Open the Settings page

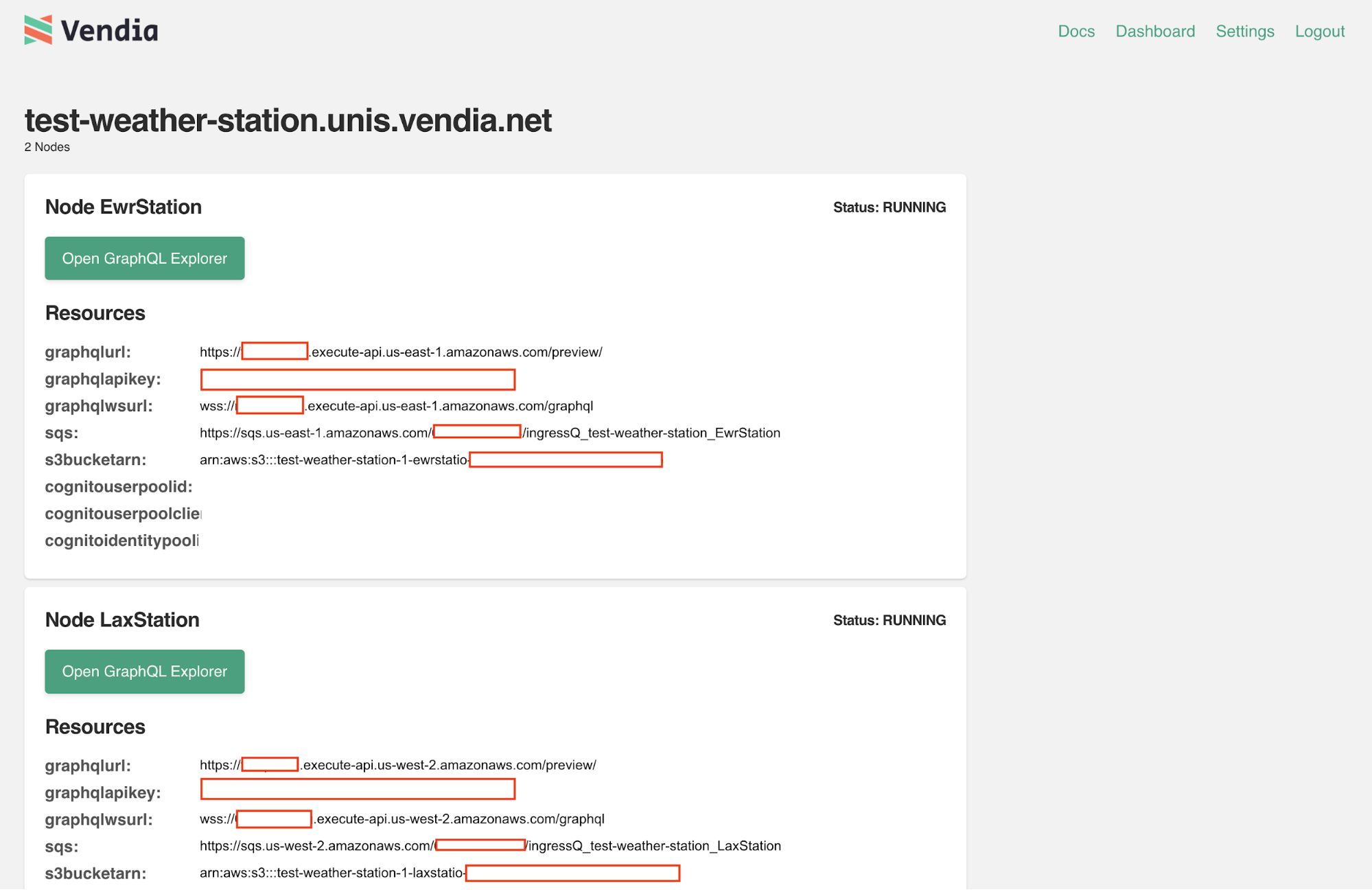(x=1245, y=32)
